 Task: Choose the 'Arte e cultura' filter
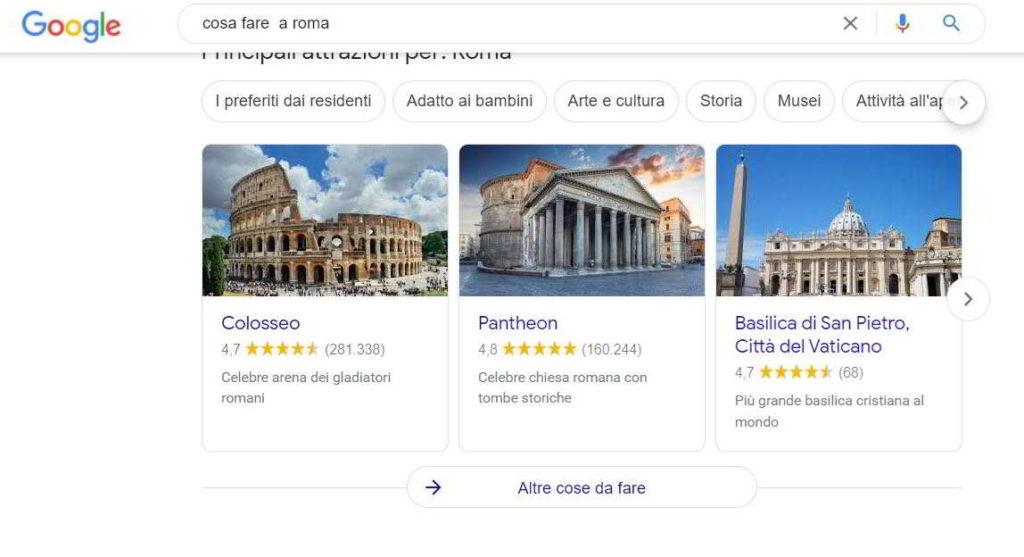[616, 101]
